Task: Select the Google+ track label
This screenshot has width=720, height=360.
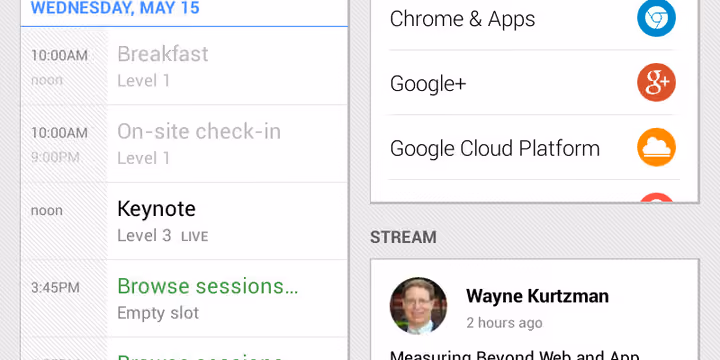Action: tap(428, 84)
